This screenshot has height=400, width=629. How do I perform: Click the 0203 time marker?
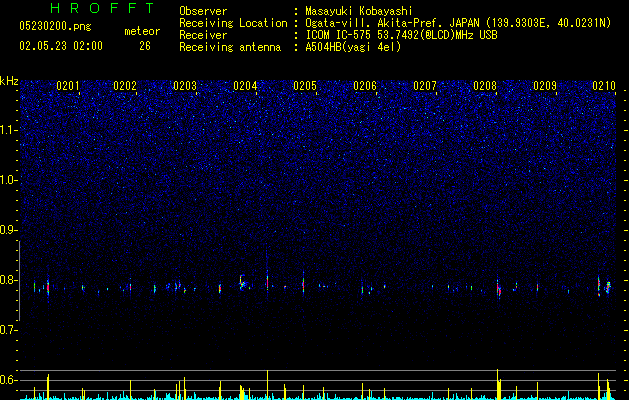pos(185,86)
